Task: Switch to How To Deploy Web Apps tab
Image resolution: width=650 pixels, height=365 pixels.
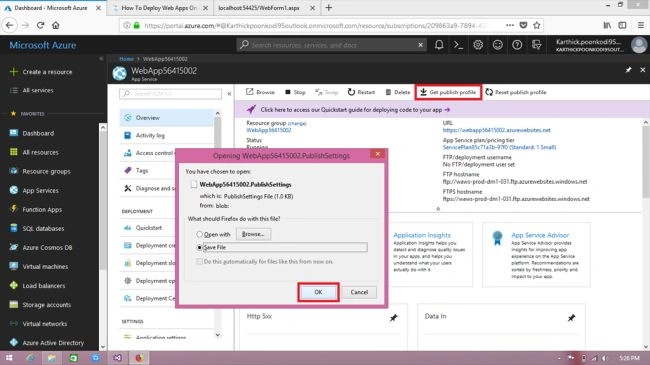Action: coord(159,8)
